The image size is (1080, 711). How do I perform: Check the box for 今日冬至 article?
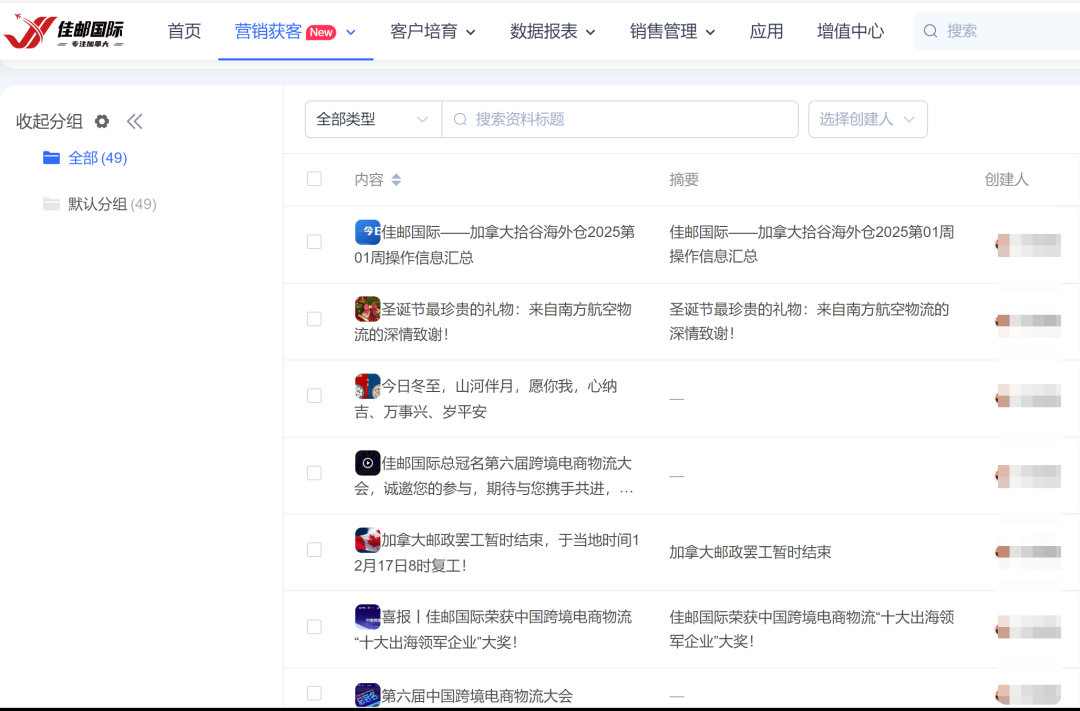click(314, 396)
